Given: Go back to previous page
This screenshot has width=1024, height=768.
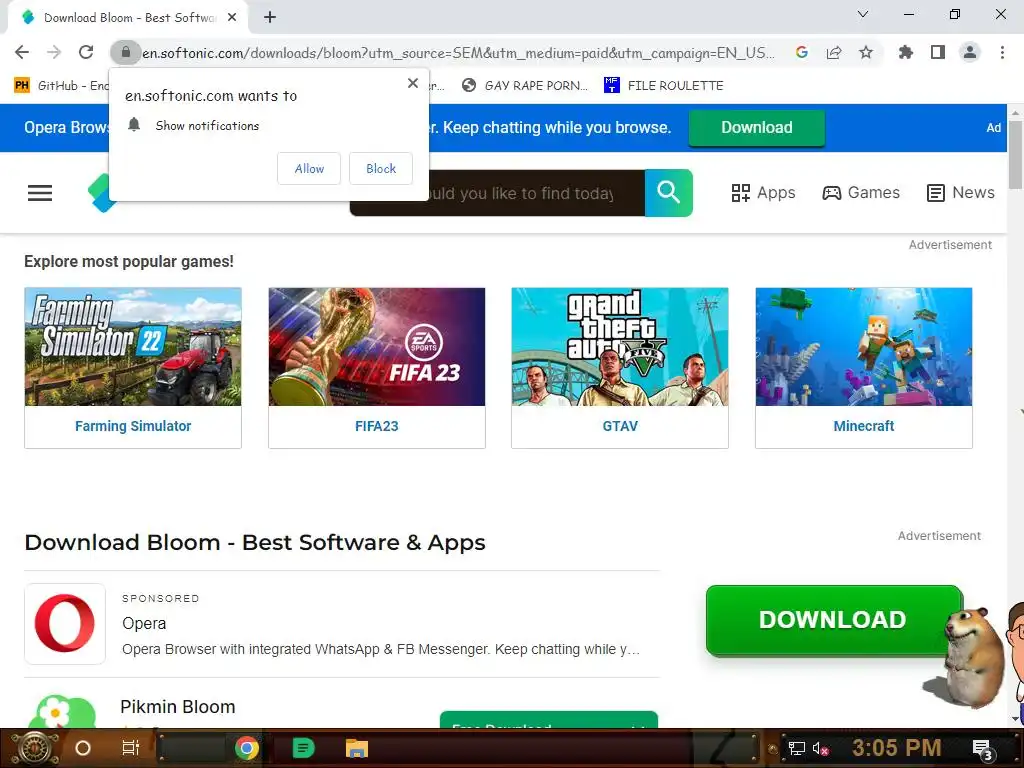Looking at the screenshot, I should click(x=22, y=52).
